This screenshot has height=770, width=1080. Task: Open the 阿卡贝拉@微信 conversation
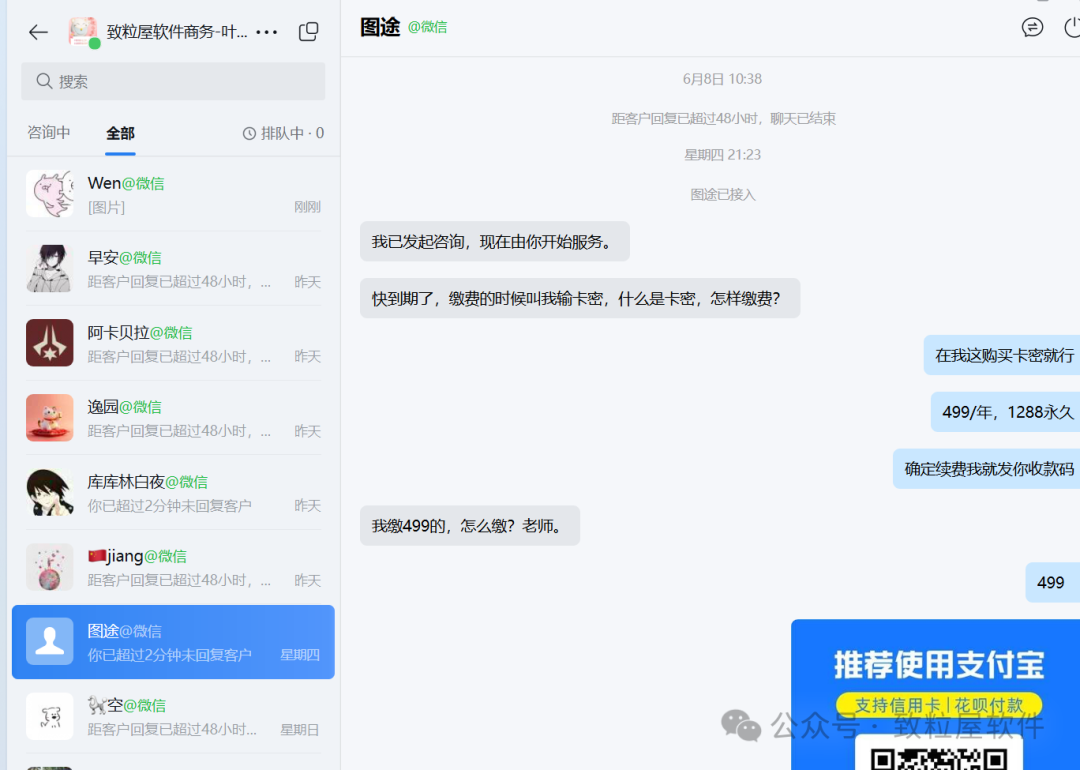[x=173, y=343]
